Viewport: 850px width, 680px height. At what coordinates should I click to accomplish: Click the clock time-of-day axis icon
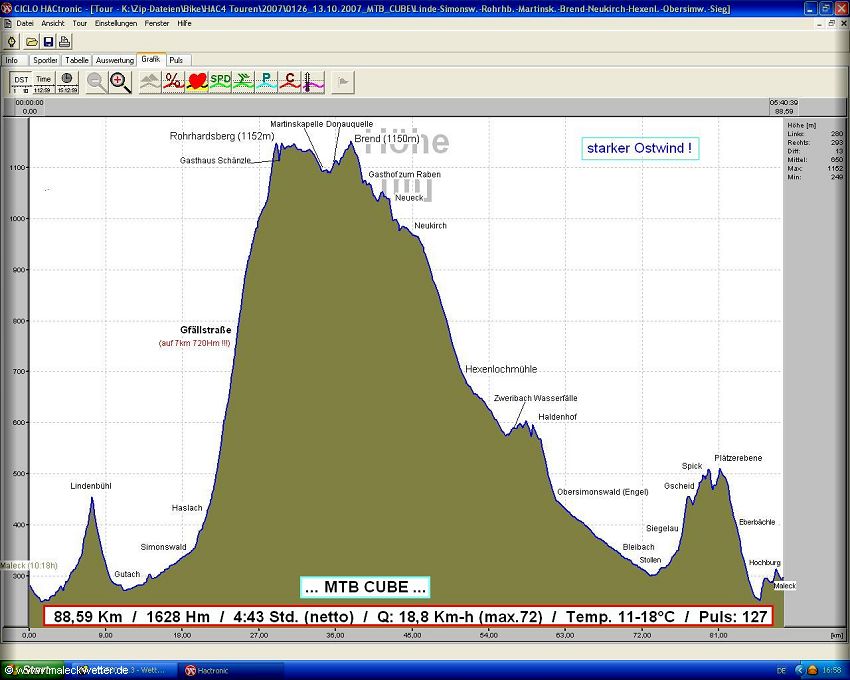coord(66,81)
